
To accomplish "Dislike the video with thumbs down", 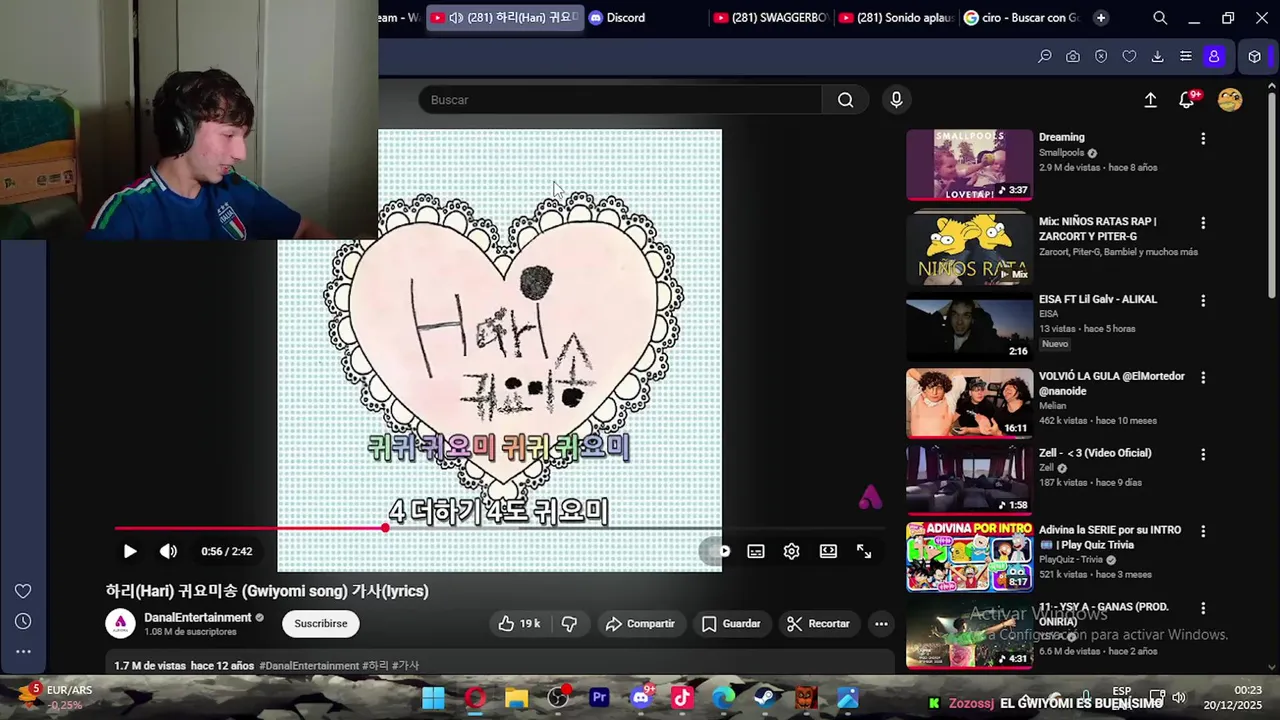I will (x=569, y=623).
